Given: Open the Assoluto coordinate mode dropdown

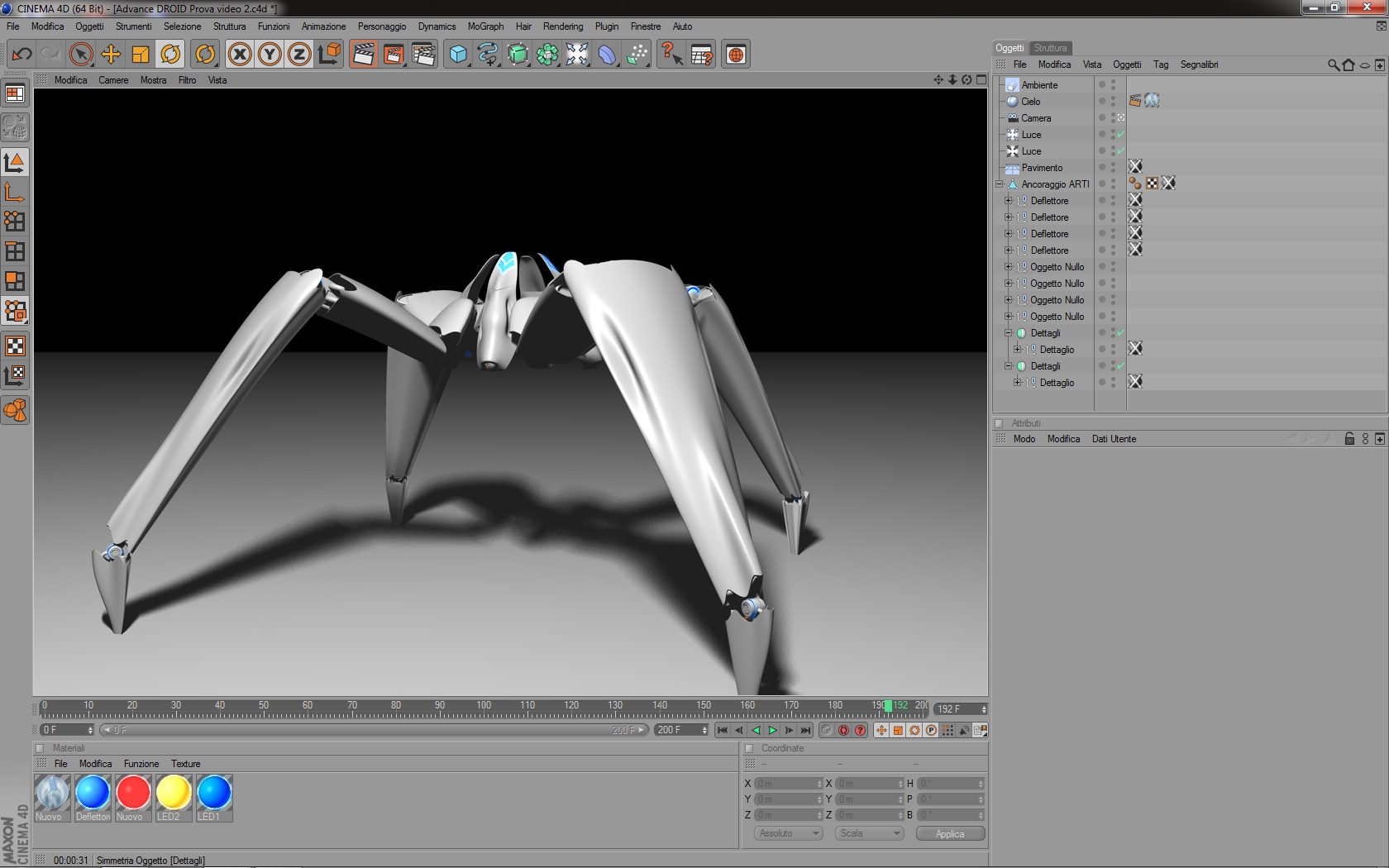Looking at the screenshot, I should [788, 833].
